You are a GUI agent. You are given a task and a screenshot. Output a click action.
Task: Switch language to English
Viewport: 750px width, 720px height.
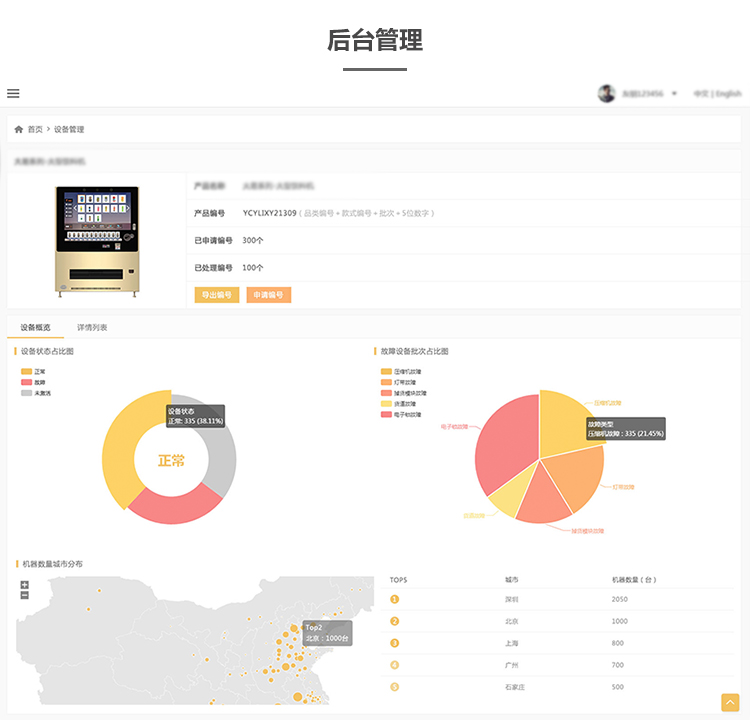click(728, 93)
